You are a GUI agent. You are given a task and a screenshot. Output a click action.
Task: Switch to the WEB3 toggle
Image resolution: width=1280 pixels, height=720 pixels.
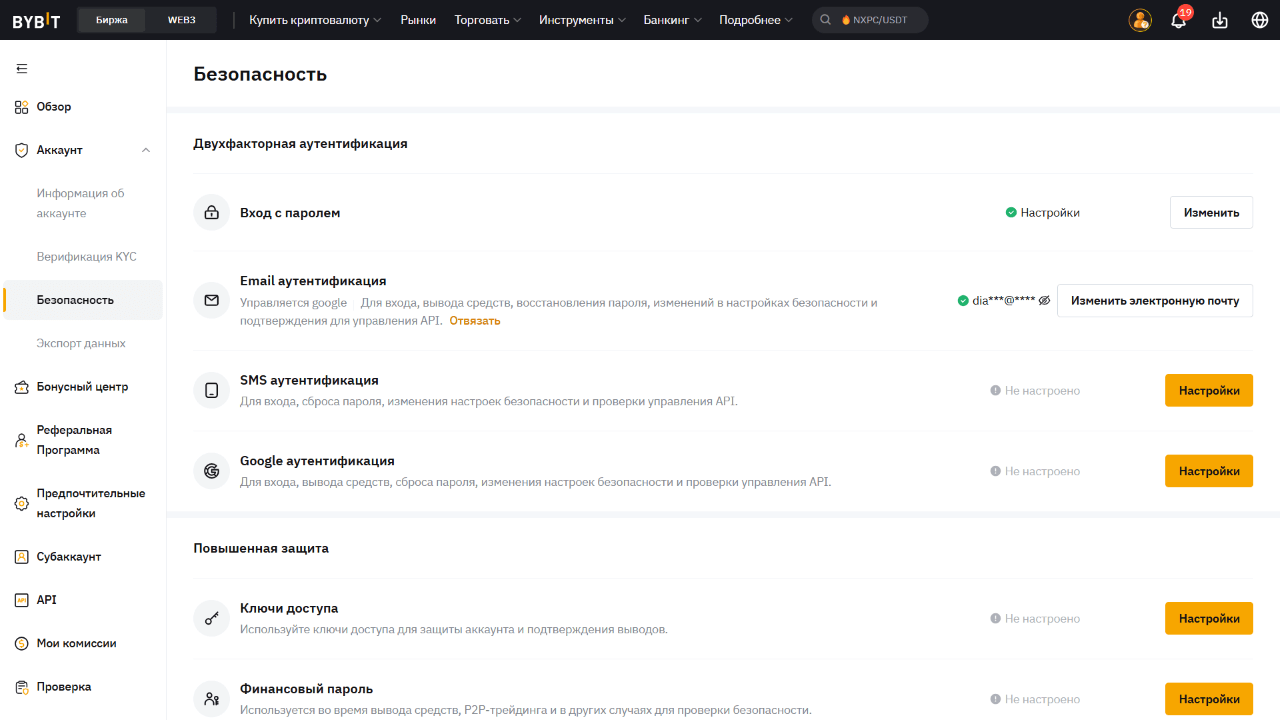point(181,20)
